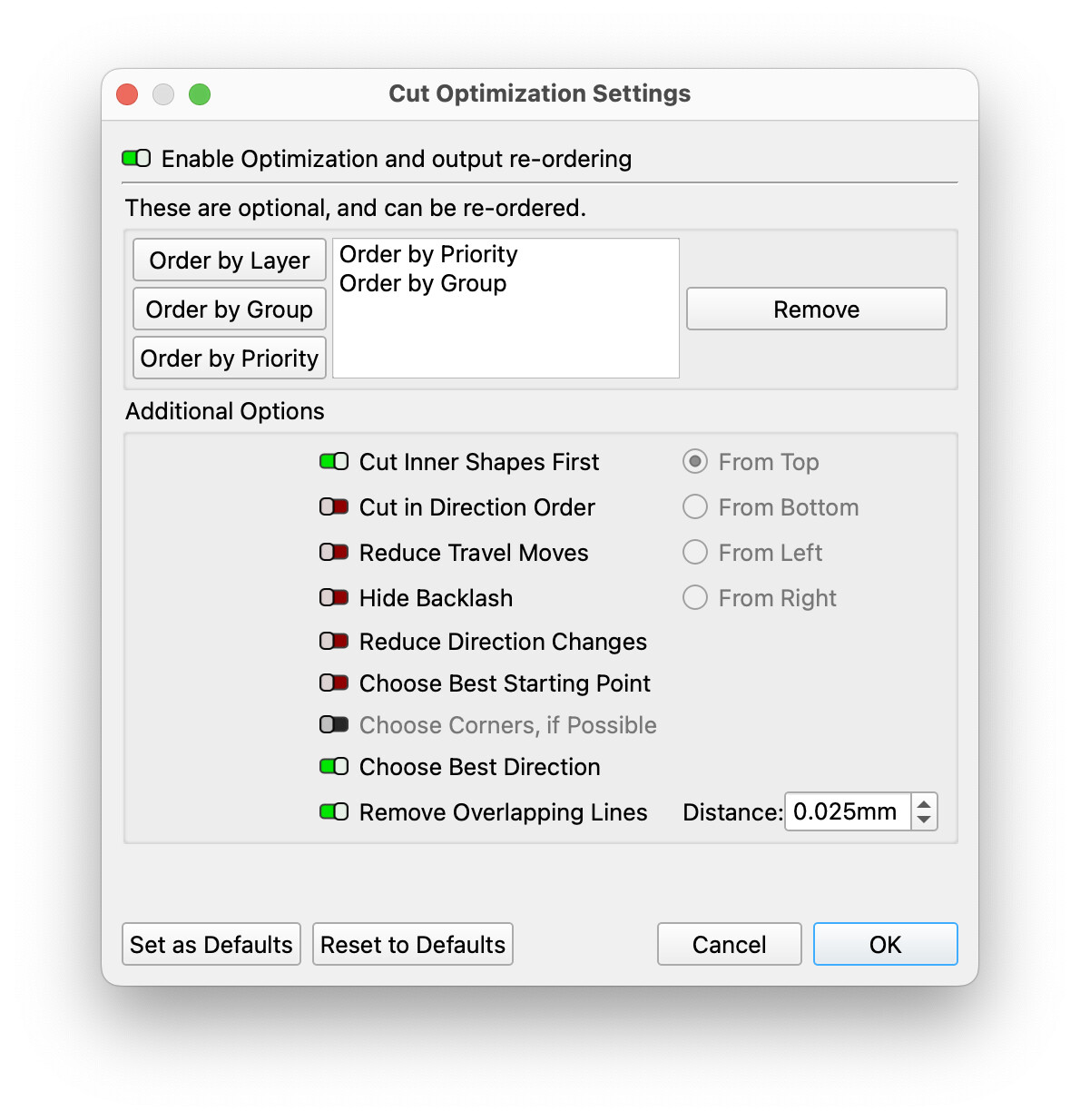Image resolution: width=1080 pixels, height=1120 pixels.
Task: Select Order by Group list entry
Action: [423, 284]
